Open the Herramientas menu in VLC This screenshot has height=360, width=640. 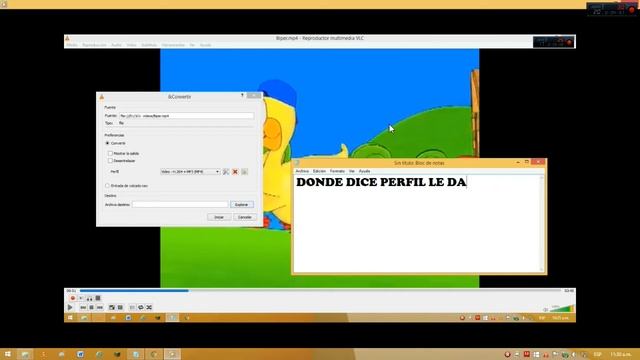pos(173,45)
